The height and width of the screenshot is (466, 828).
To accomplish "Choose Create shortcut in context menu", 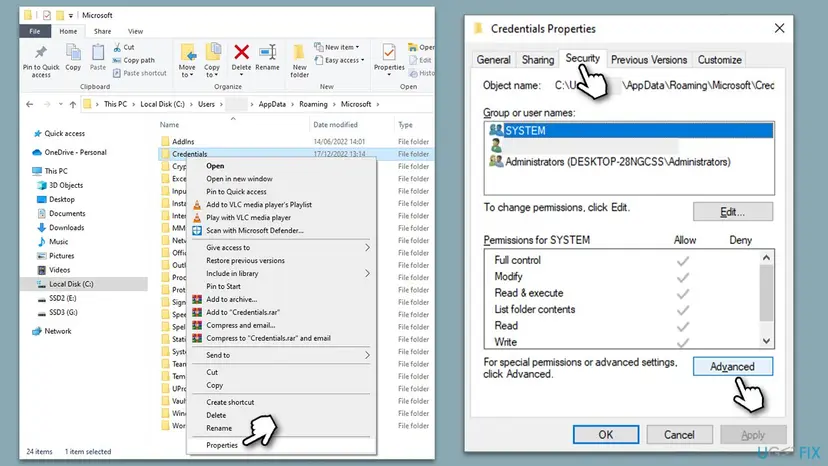I will coord(230,403).
